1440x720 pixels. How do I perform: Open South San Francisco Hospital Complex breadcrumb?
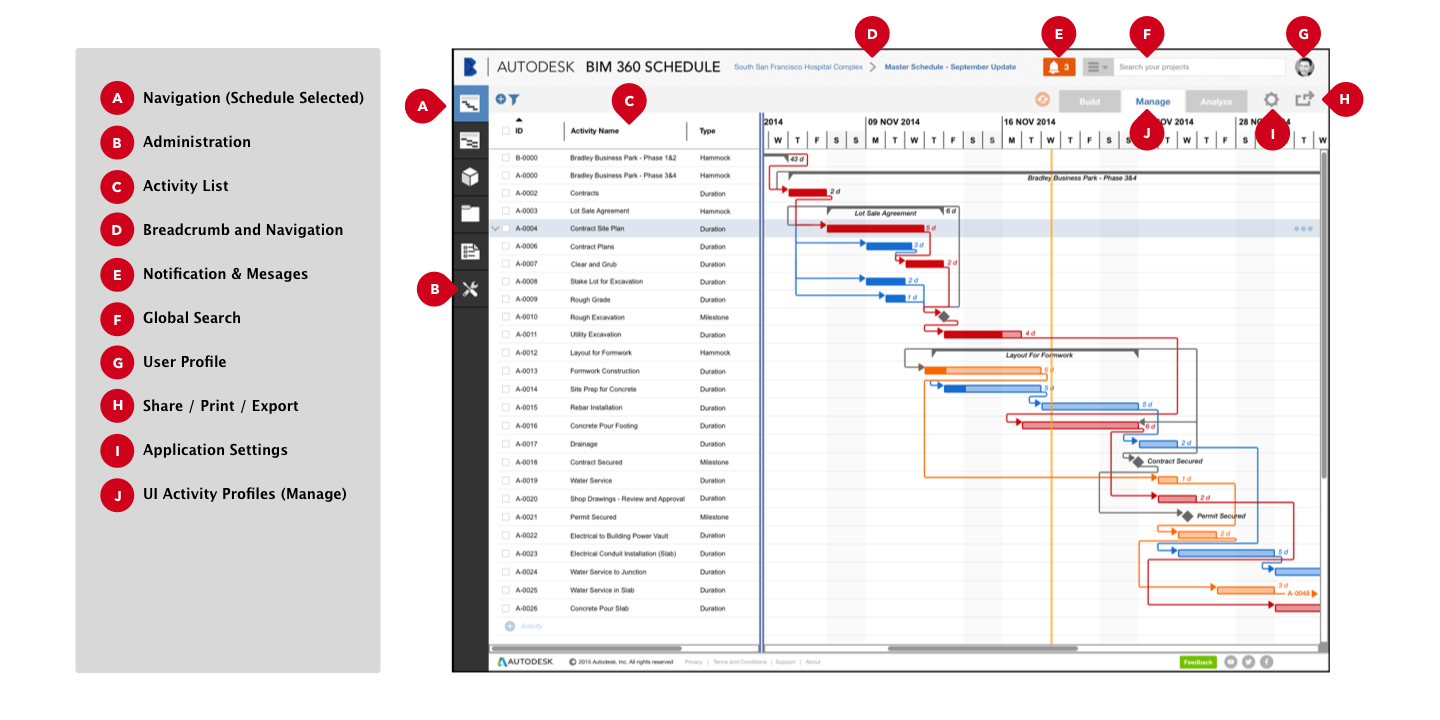[x=798, y=67]
